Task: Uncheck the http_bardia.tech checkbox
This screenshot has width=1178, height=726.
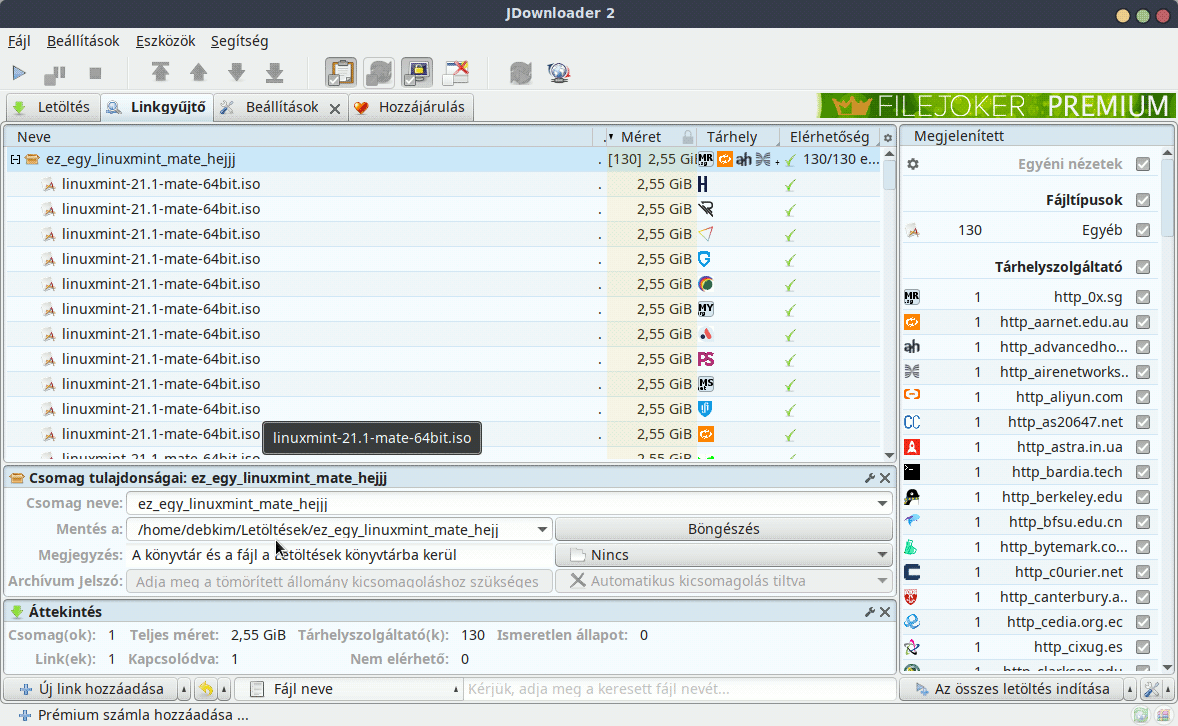Action: (x=1143, y=472)
